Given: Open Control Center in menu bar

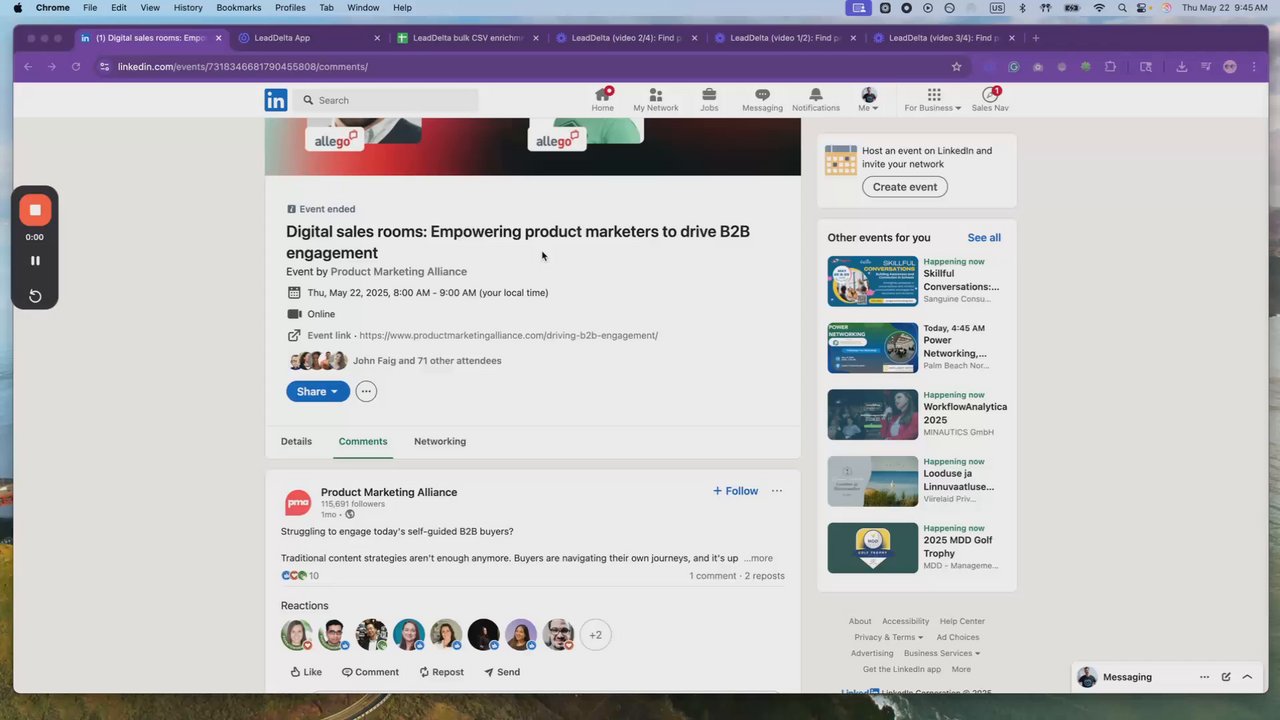Looking at the screenshot, I should tap(1143, 7).
